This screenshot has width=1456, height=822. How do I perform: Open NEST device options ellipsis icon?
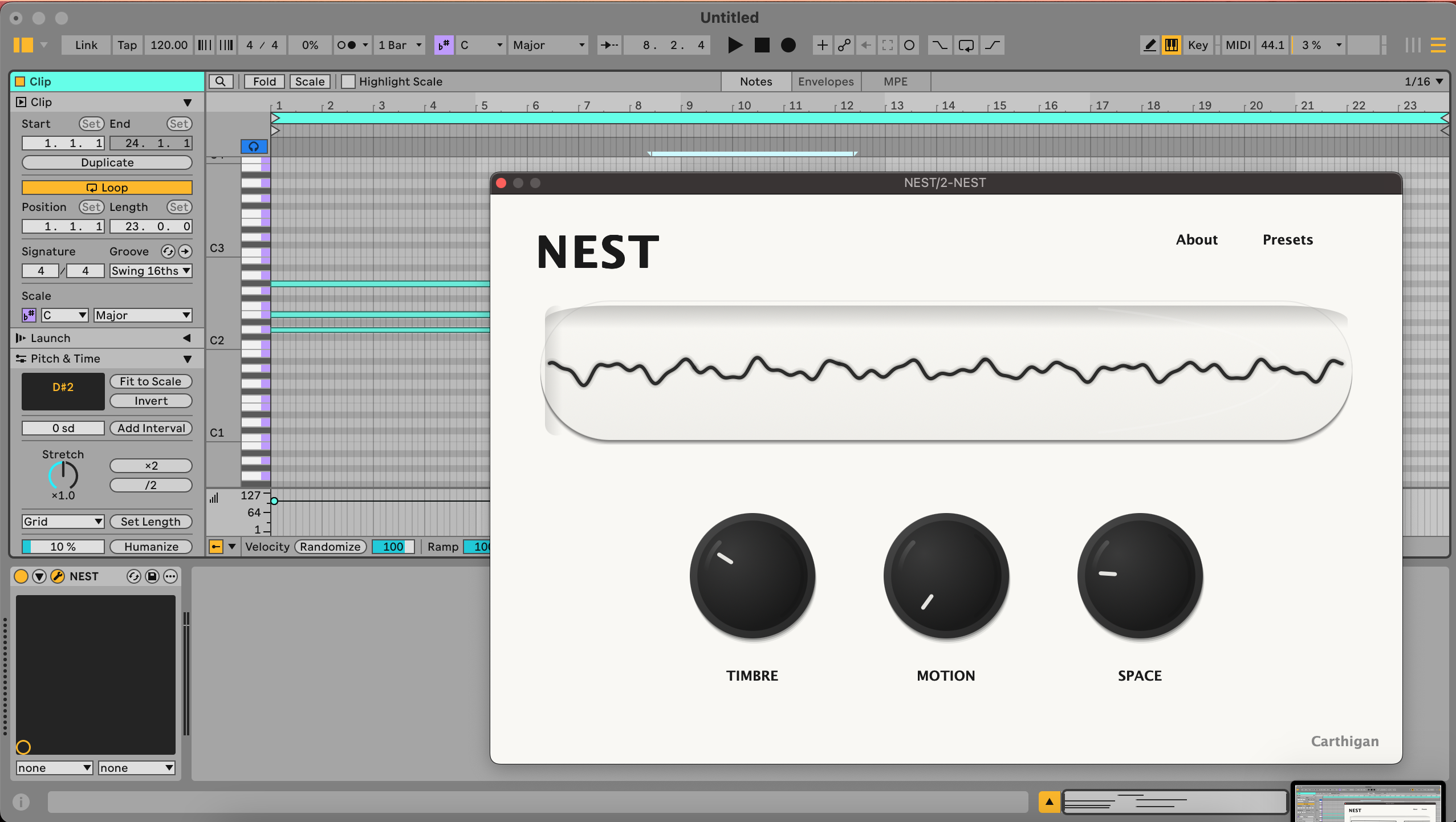click(x=170, y=576)
